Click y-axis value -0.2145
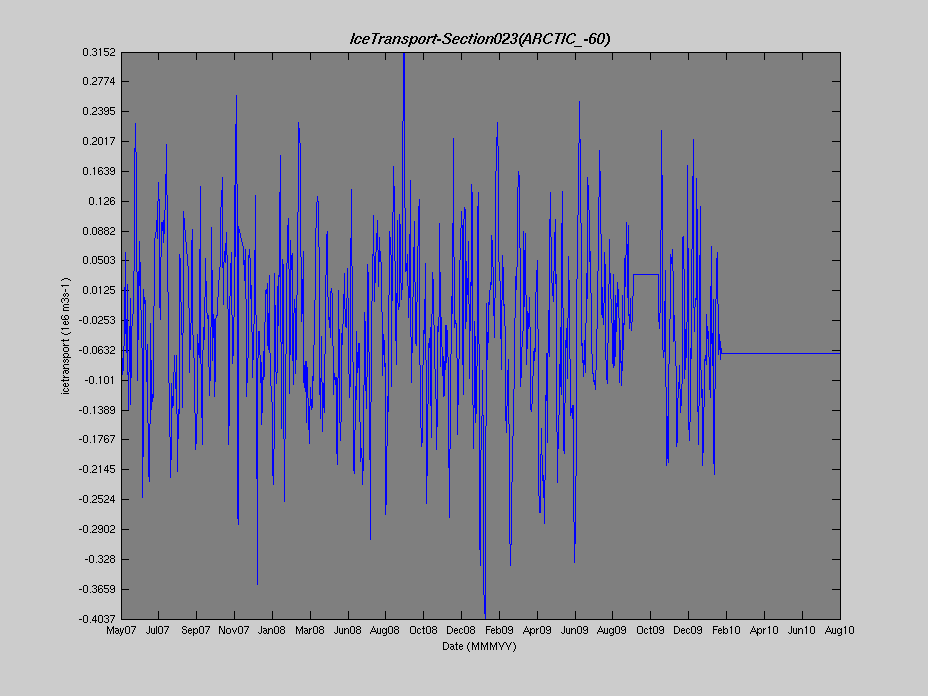 97,469
